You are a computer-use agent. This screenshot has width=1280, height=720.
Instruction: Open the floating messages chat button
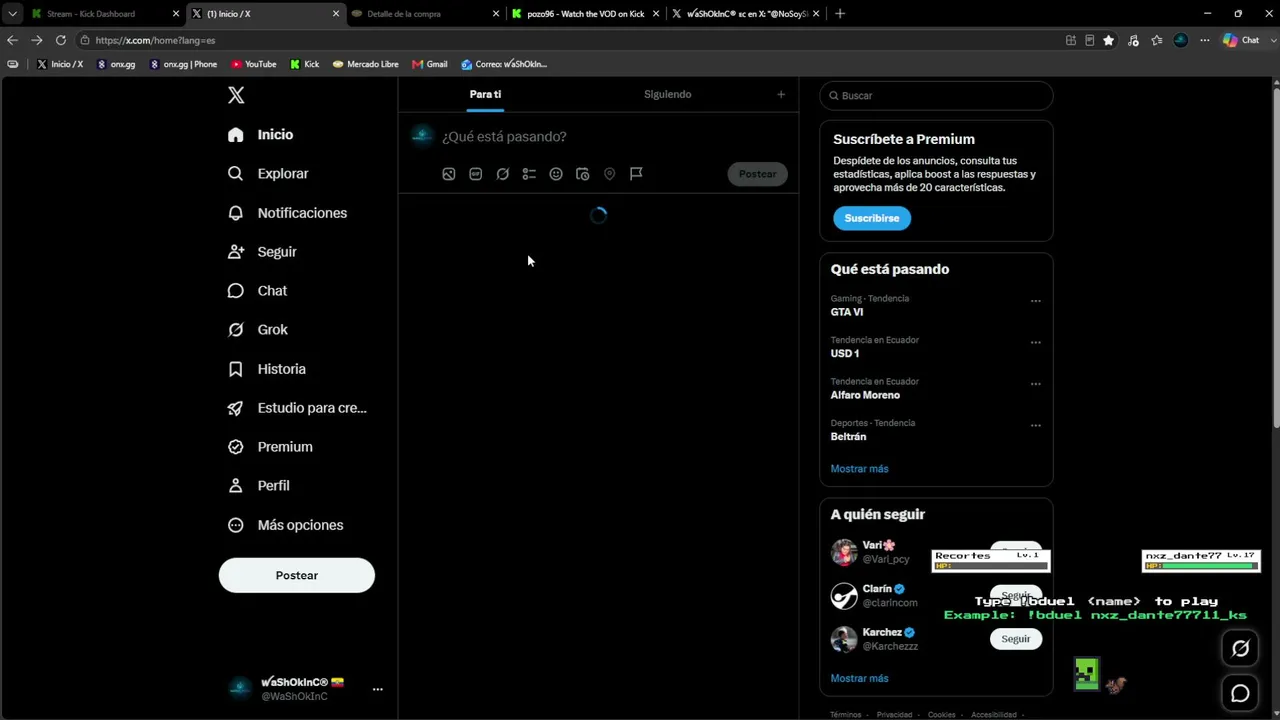pyautogui.click(x=1241, y=693)
